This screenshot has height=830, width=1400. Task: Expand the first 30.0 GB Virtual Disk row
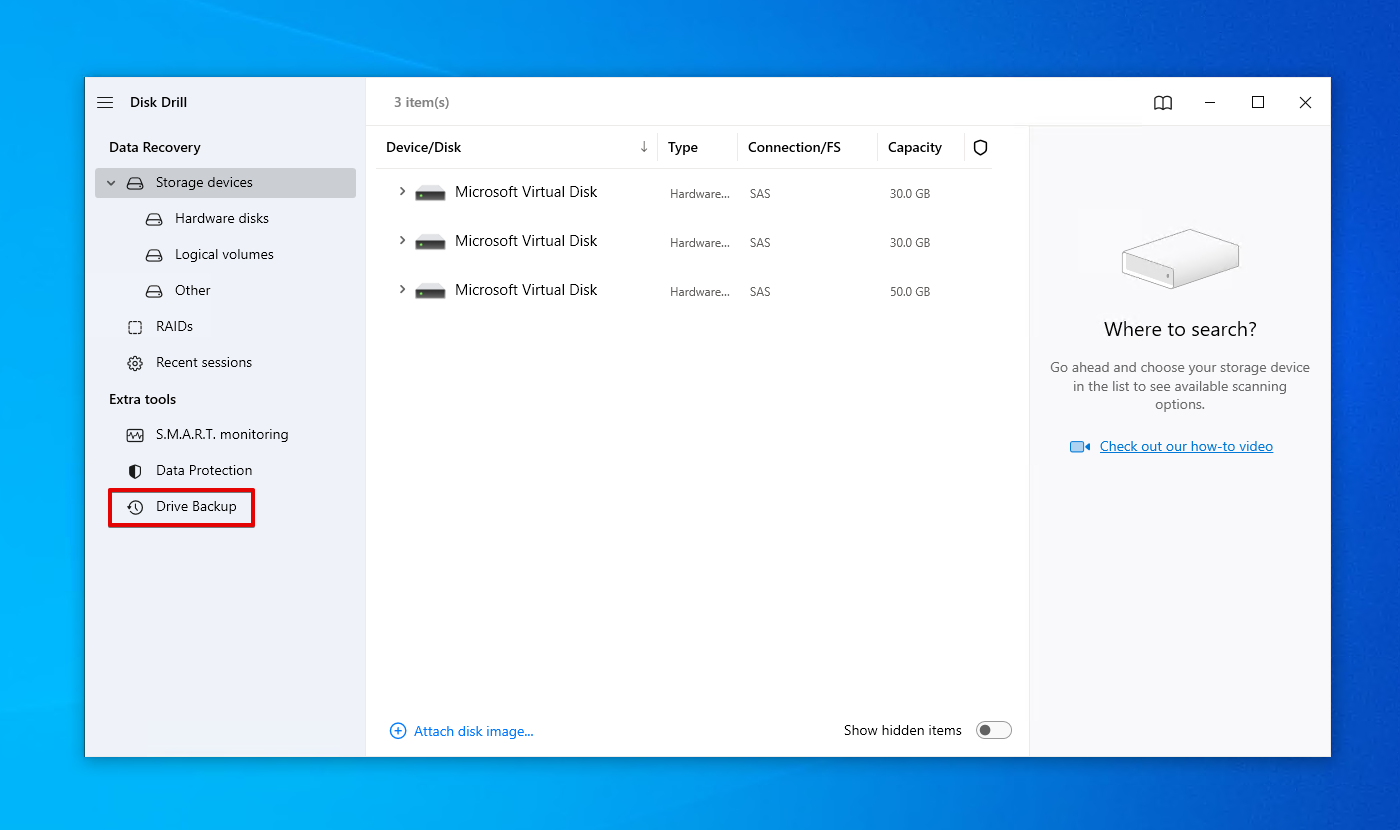click(402, 191)
